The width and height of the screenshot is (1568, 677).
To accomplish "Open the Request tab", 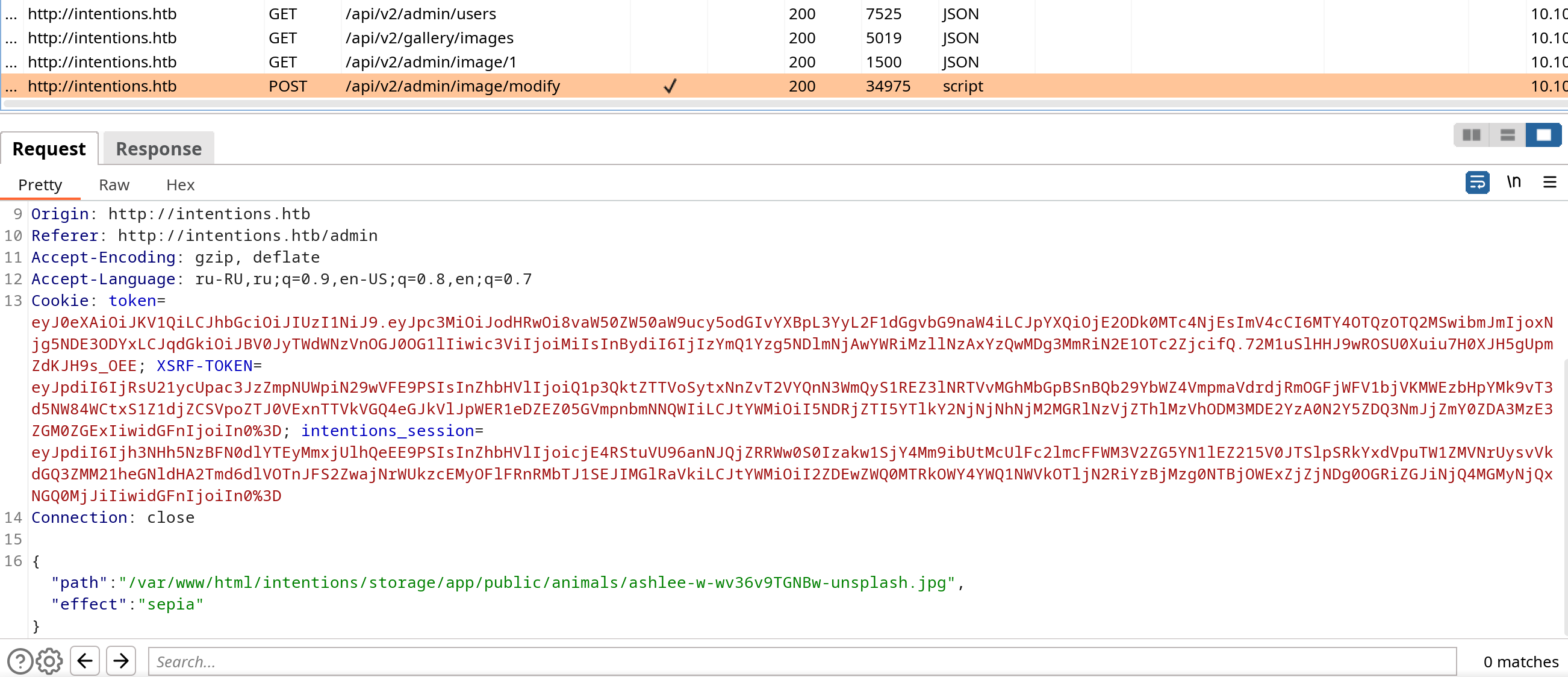I will tap(49, 149).
